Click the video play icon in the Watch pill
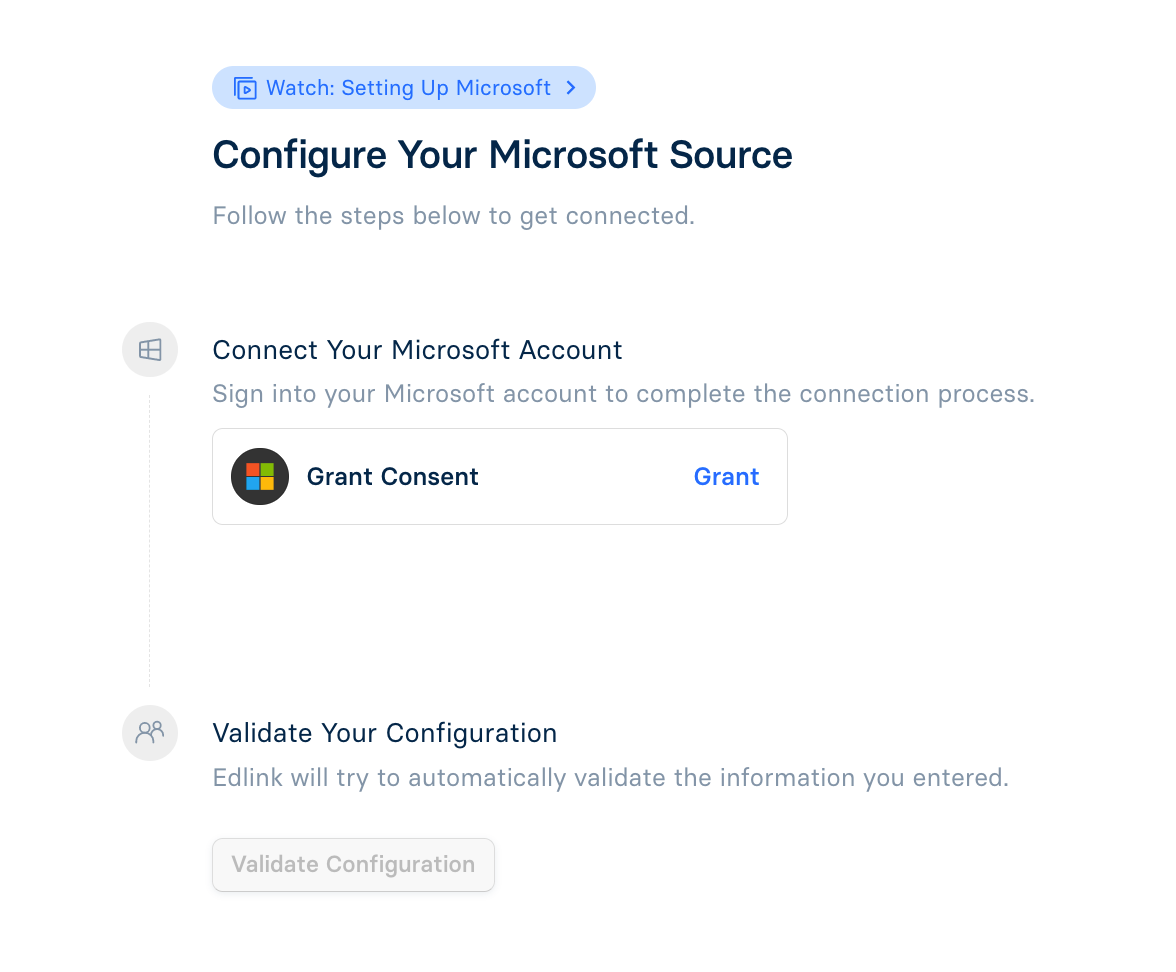1176x972 pixels. (x=245, y=88)
